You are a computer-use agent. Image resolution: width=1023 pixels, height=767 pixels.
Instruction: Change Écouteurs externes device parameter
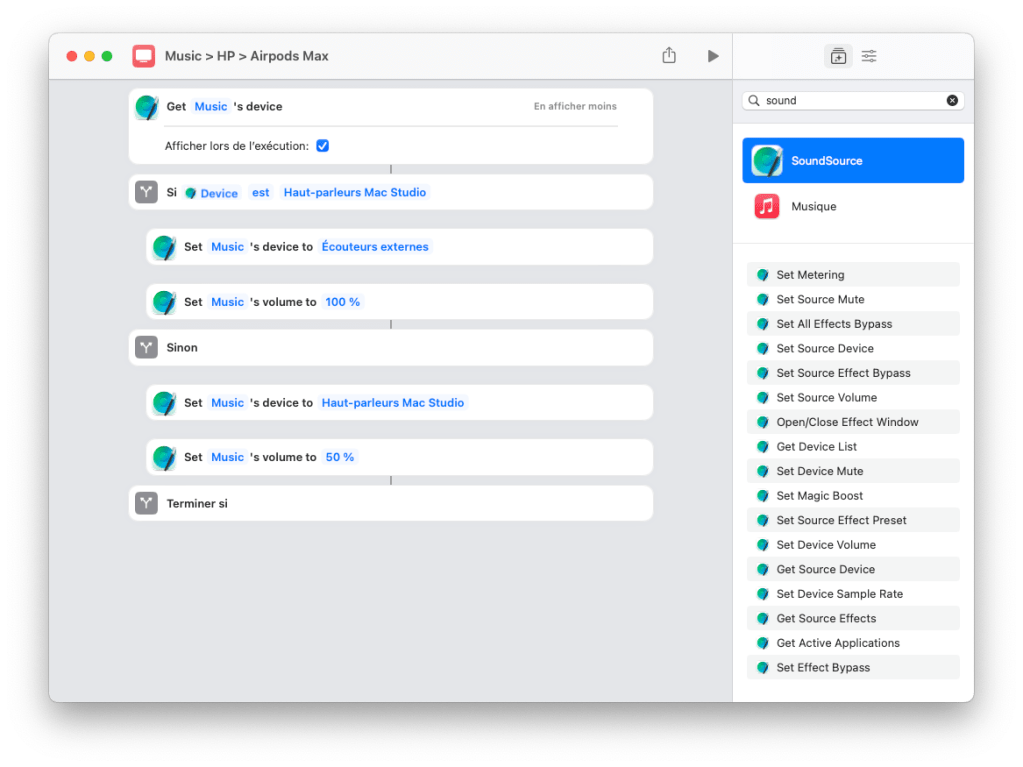coord(375,247)
